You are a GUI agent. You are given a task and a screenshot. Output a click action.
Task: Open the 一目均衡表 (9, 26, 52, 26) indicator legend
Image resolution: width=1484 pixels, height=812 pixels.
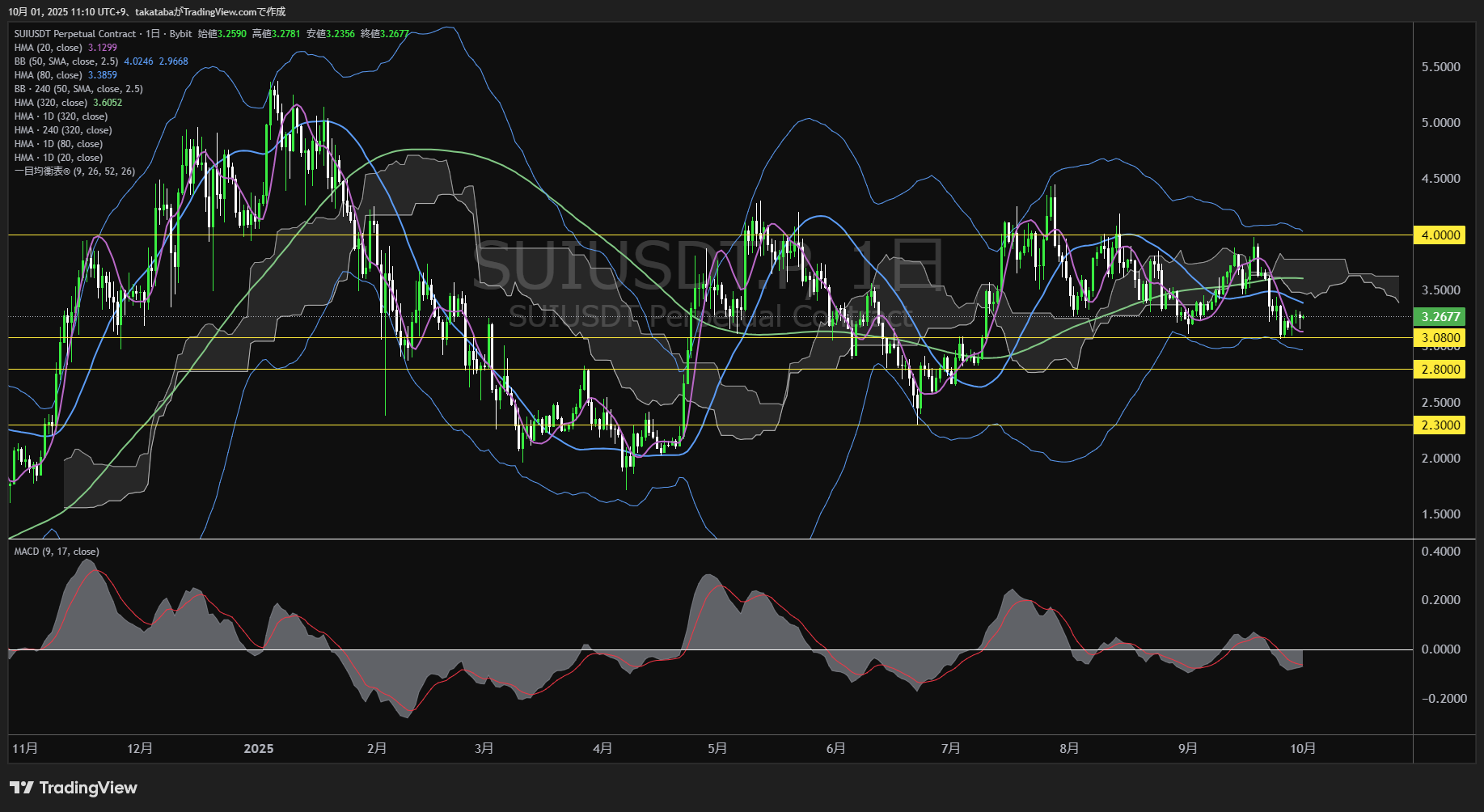tap(74, 171)
